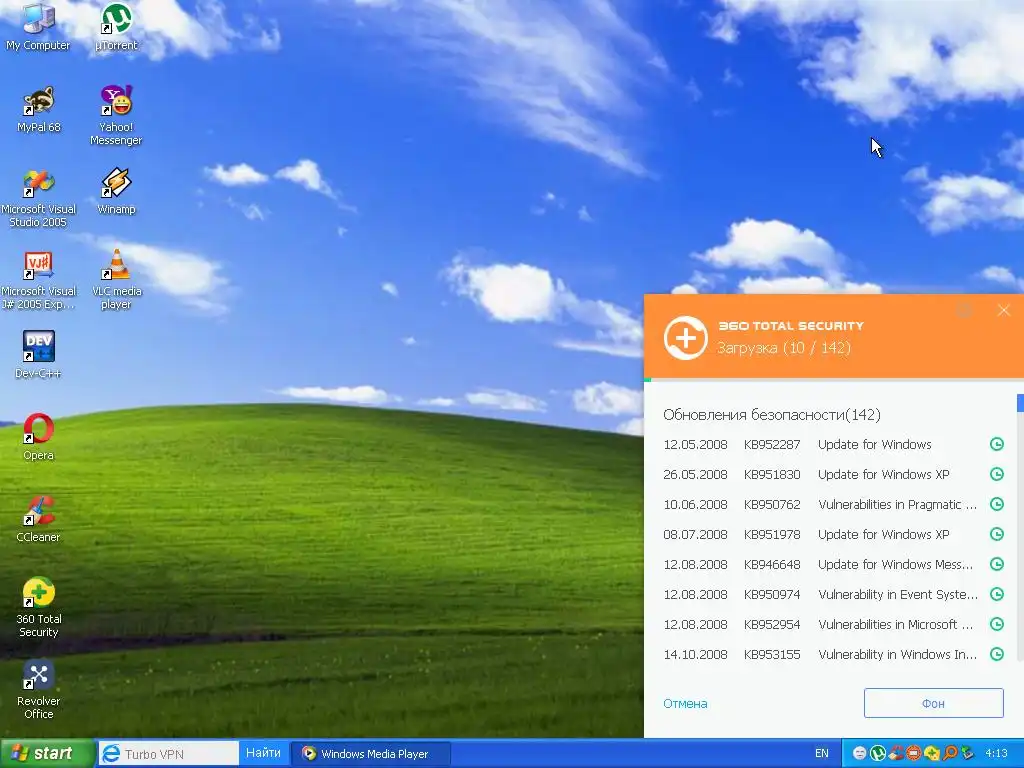Click the 'Загрузка (10 / 142)' status text
This screenshot has height=768, width=1024.
(x=784, y=347)
